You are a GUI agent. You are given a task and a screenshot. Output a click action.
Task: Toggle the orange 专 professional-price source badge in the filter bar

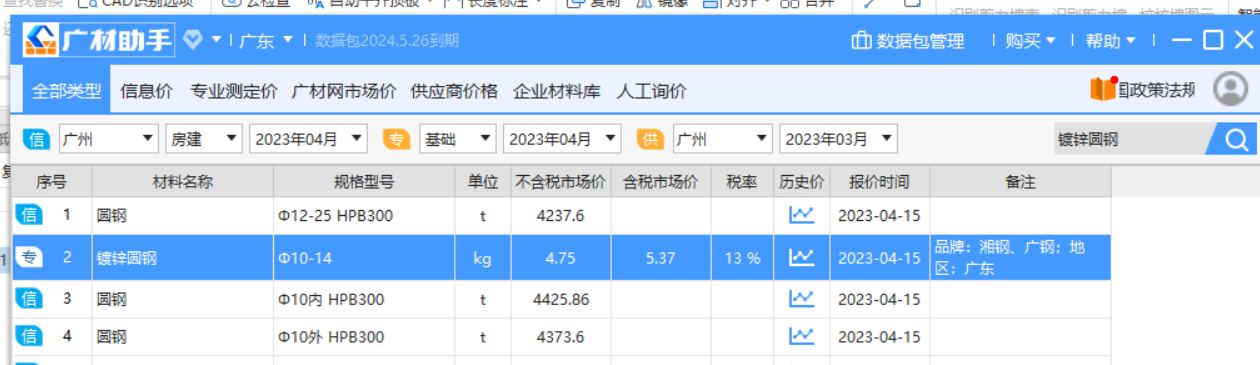point(398,139)
